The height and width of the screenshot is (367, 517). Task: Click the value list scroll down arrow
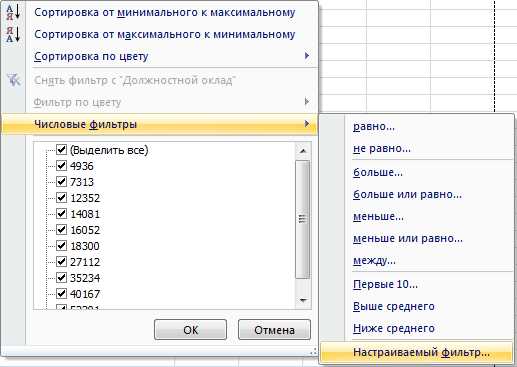(303, 300)
